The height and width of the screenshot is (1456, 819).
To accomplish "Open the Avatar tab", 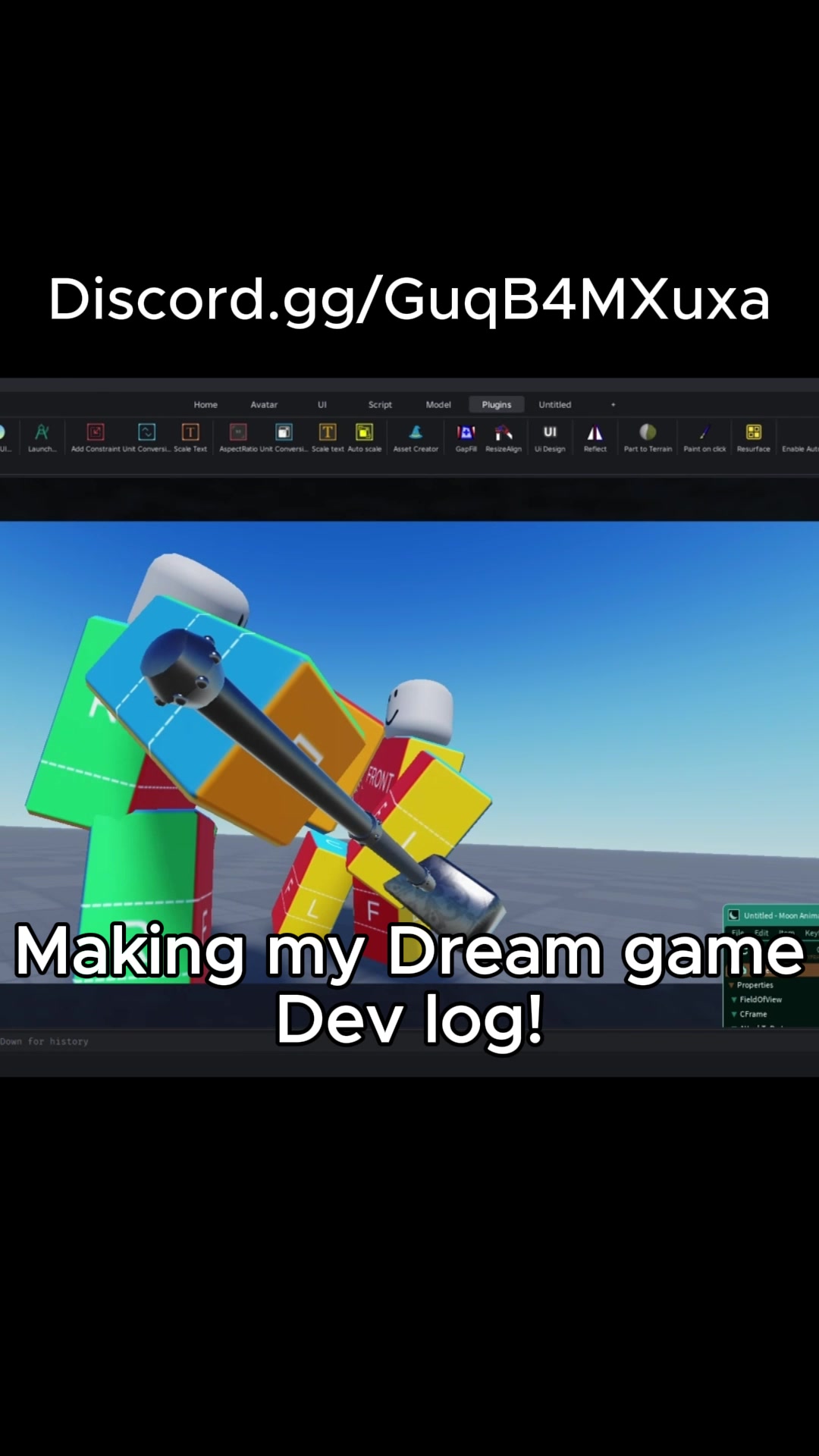I will click(x=264, y=405).
